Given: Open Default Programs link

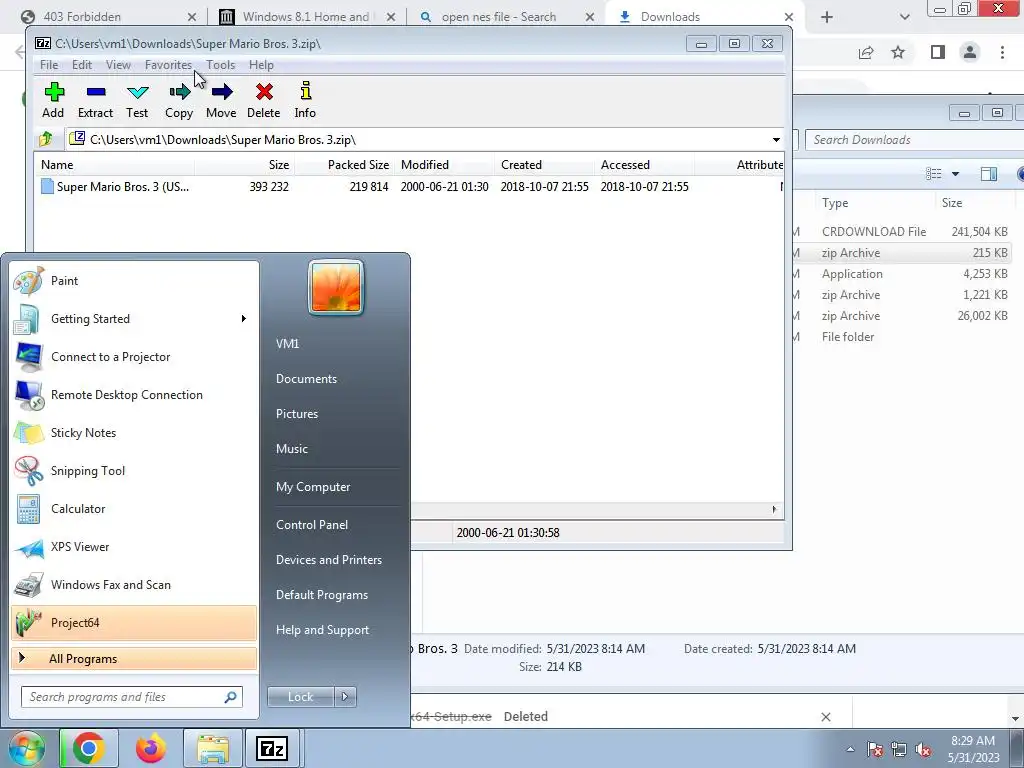Looking at the screenshot, I should tap(321, 595).
